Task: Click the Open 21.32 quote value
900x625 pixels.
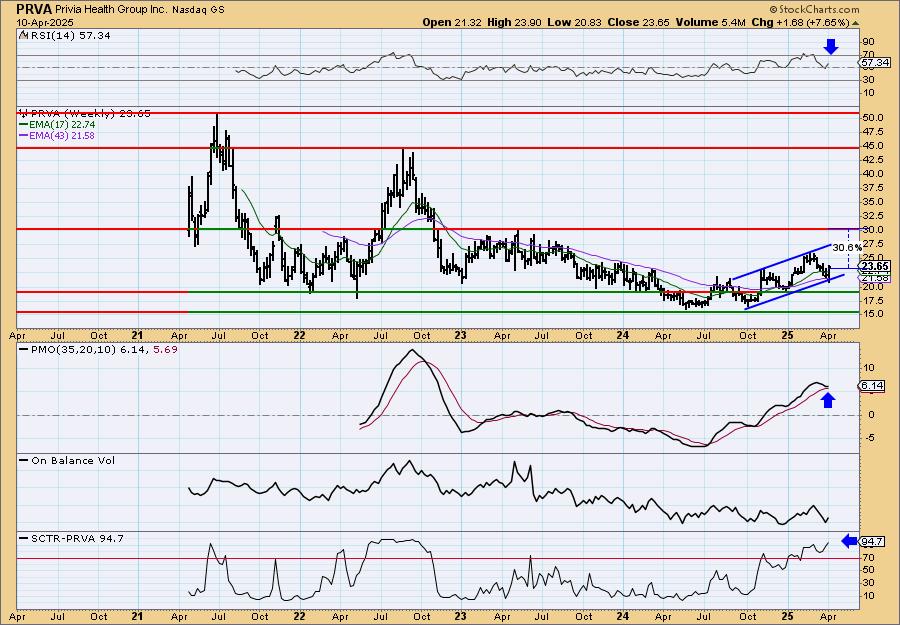Action: (451, 22)
